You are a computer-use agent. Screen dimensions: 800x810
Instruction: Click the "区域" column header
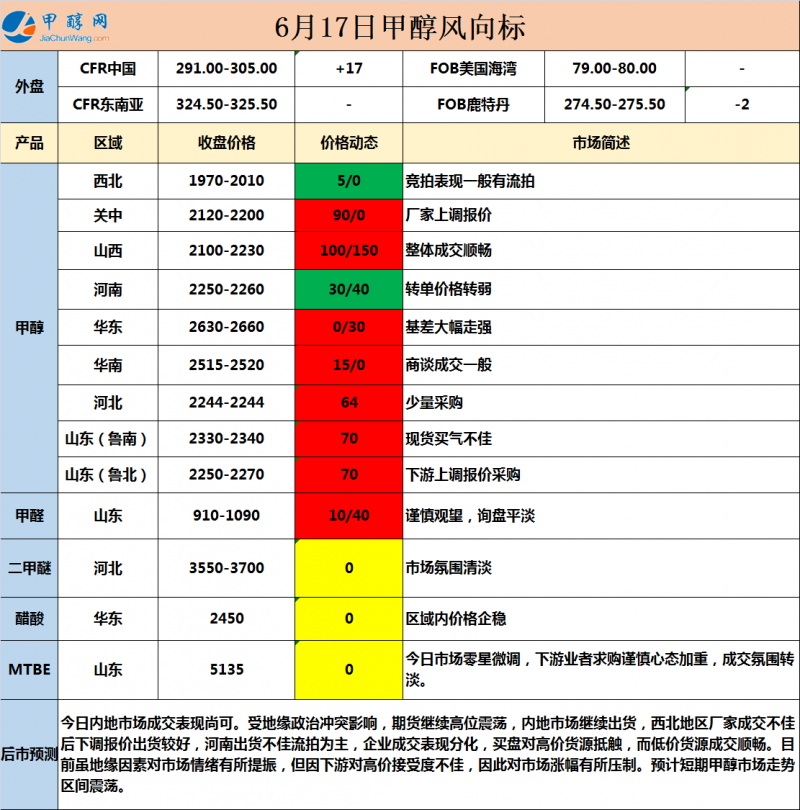(x=108, y=143)
